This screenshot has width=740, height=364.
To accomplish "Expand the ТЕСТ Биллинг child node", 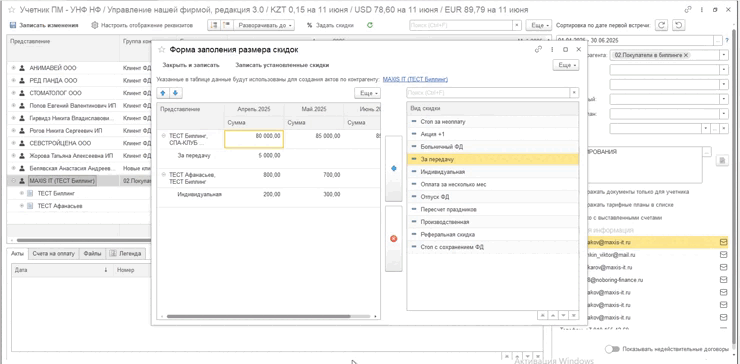I will coord(22,194).
